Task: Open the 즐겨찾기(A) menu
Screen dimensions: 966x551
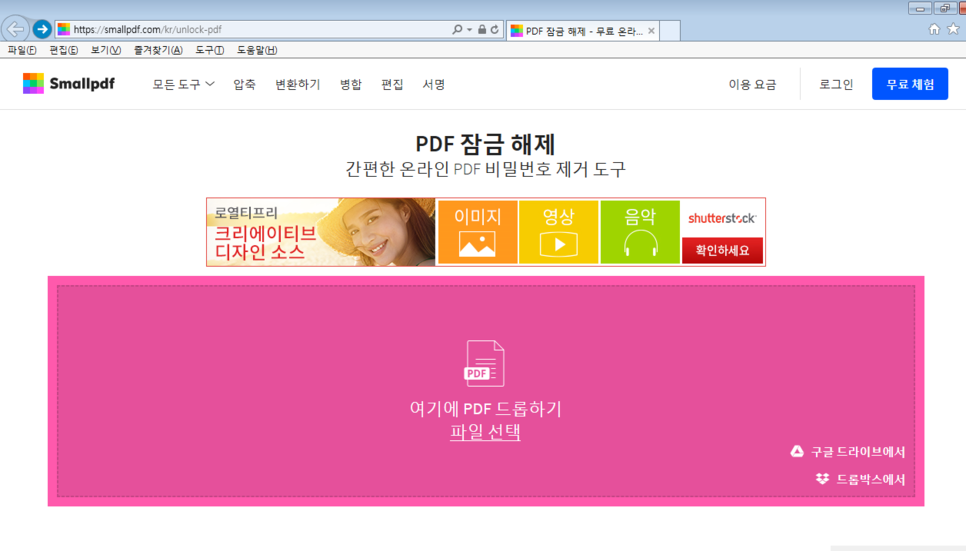Action: tap(158, 50)
